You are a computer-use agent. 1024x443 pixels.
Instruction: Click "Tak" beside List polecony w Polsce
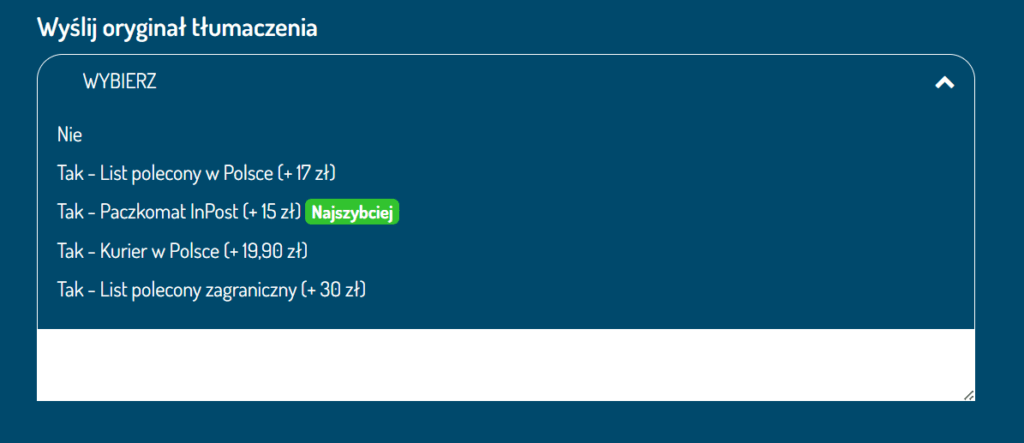point(69,173)
